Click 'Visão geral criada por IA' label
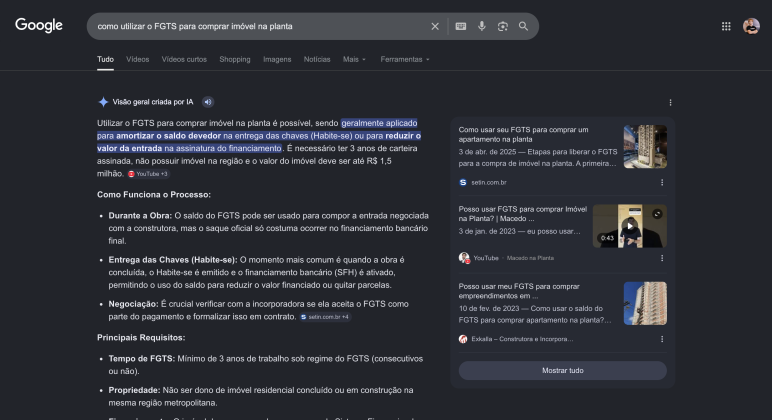Viewport: 772px width, 420px height. (153, 102)
